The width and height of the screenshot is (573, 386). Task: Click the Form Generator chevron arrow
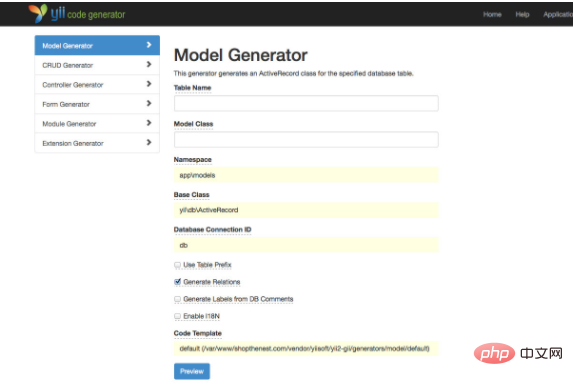tap(149, 103)
